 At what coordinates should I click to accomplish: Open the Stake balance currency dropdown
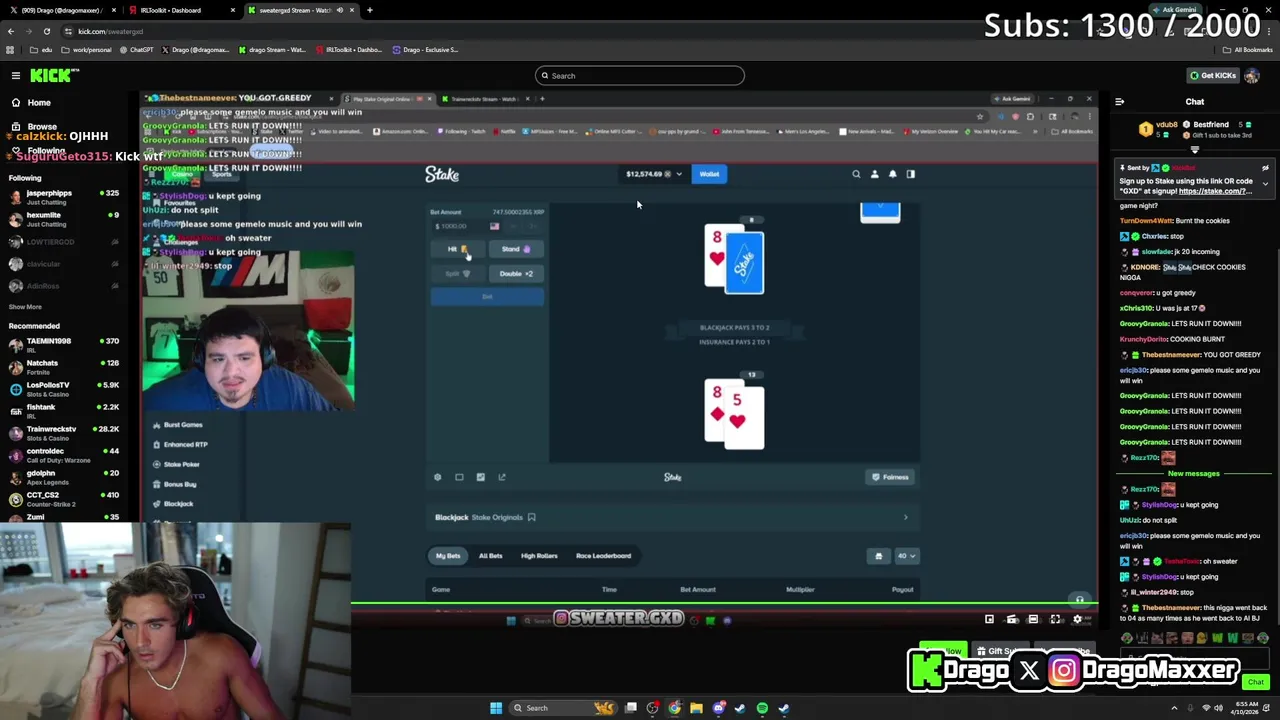(x=654, y=174)
